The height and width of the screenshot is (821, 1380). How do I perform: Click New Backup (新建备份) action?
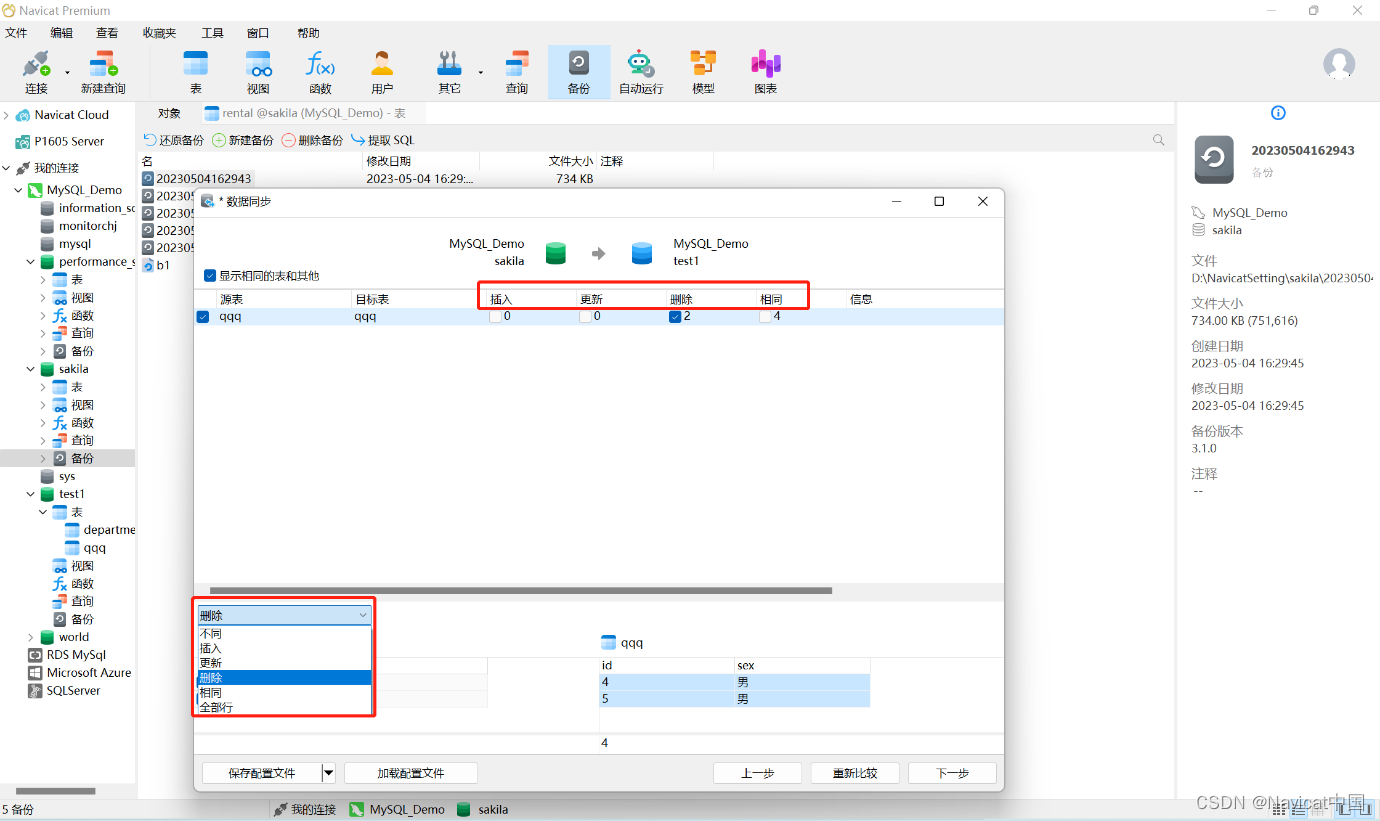243,140
